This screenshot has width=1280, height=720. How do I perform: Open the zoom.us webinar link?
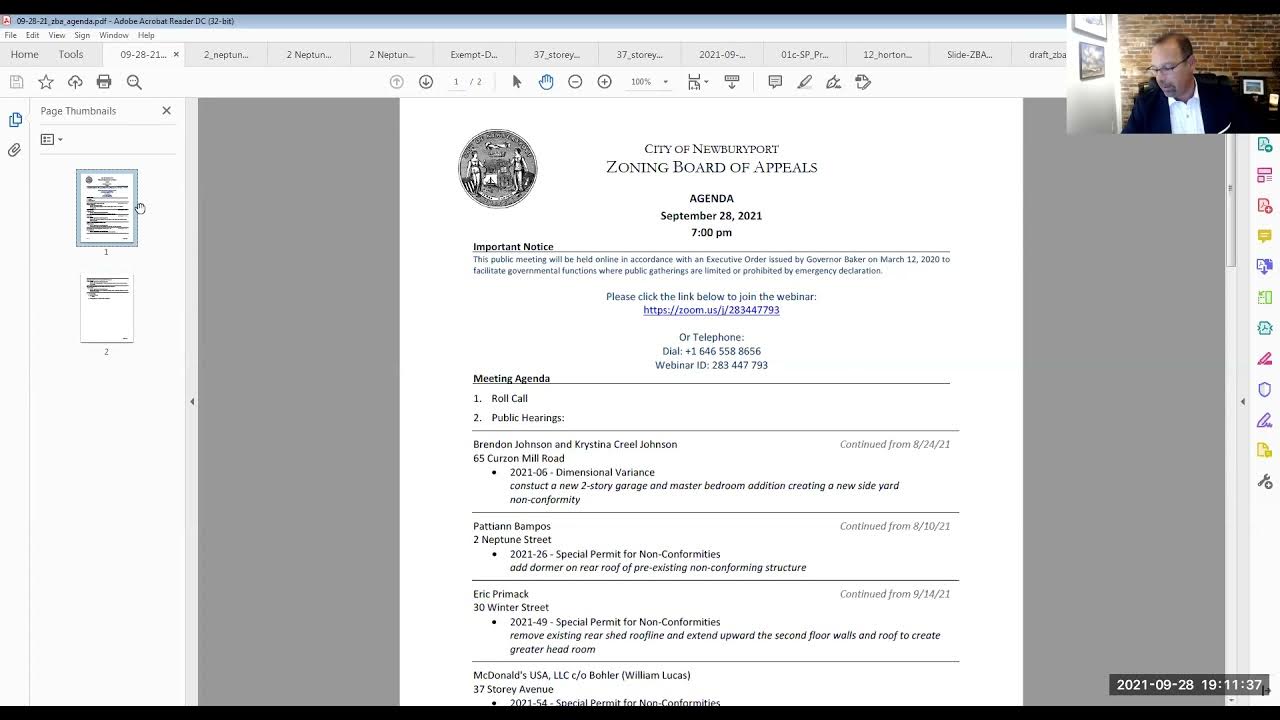tap(711, 310)
